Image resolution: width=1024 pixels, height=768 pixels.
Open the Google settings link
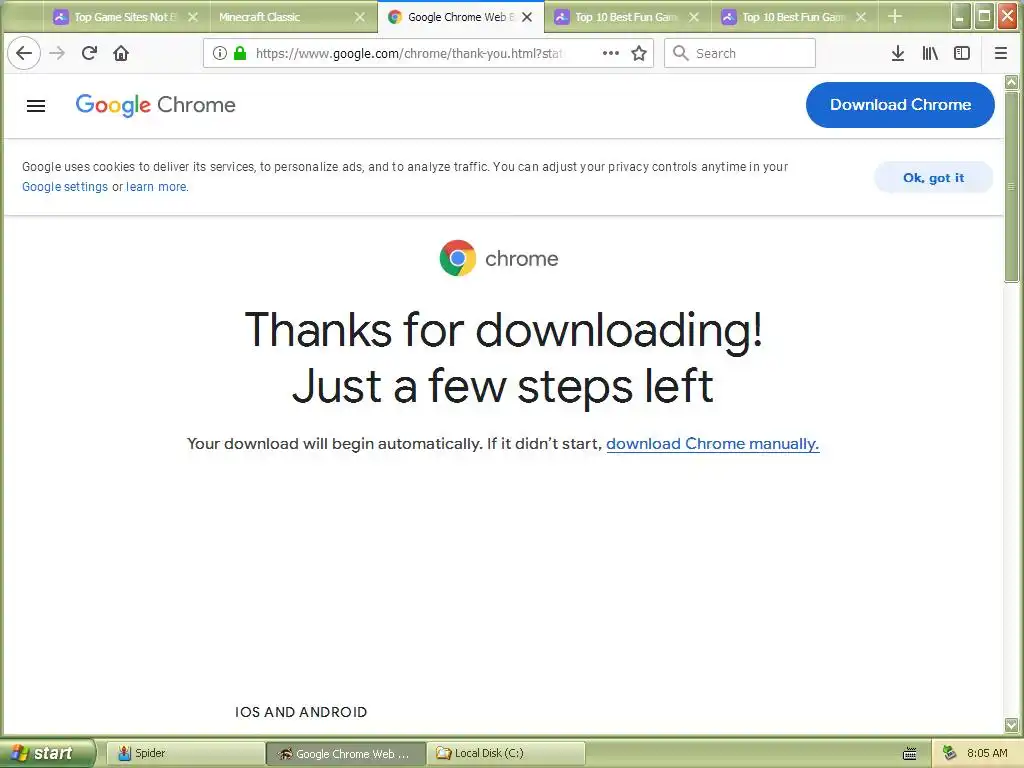point(65,187)
